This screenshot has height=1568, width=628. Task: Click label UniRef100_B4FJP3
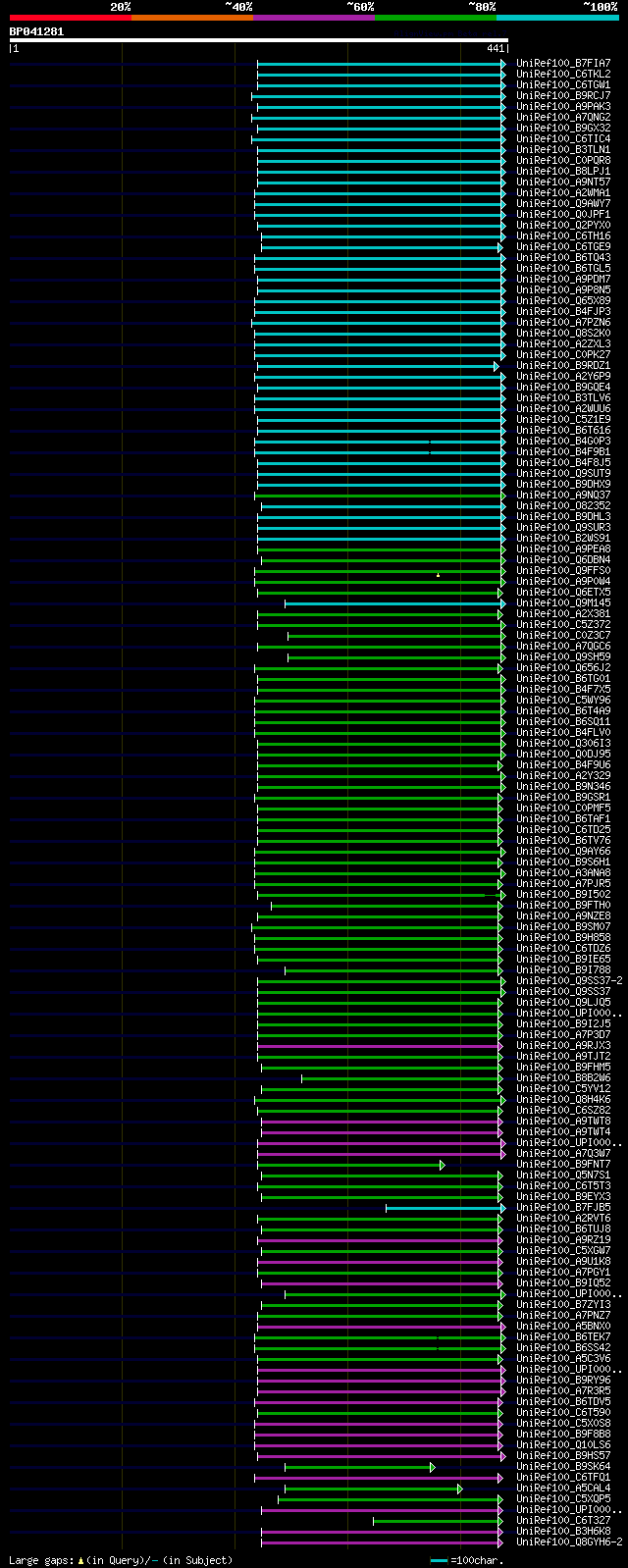pos(563,311)
